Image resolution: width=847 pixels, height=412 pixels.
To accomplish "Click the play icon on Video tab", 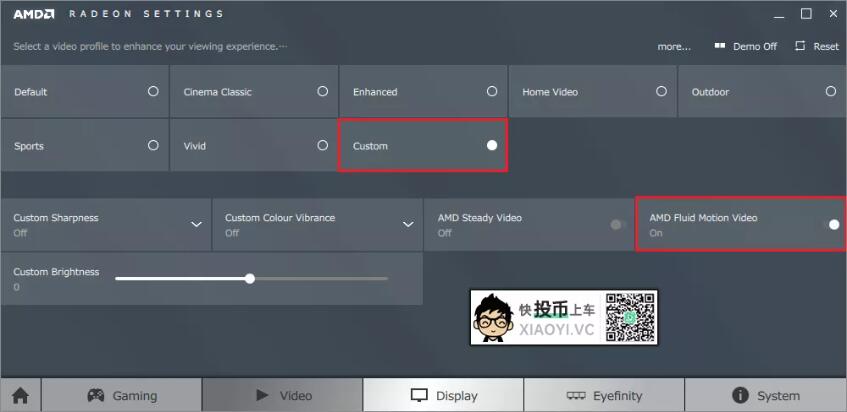I will point(263,395).
